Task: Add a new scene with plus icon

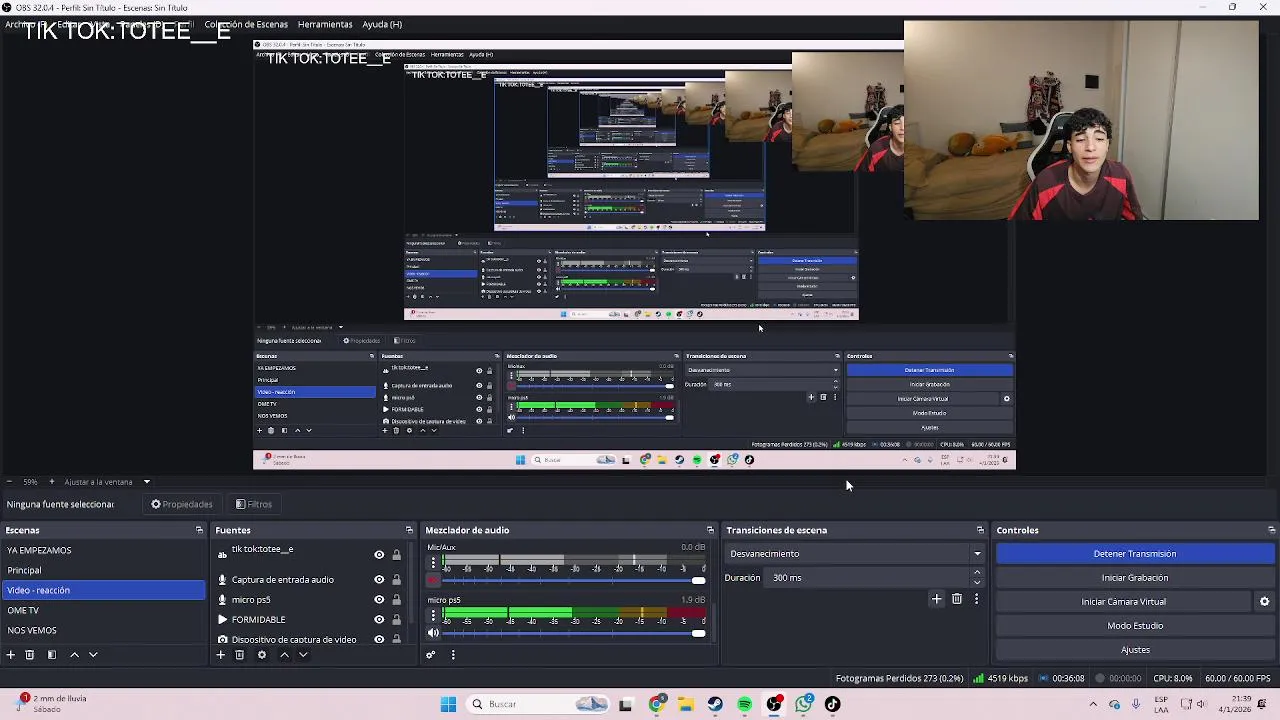Action: point(11,655)
